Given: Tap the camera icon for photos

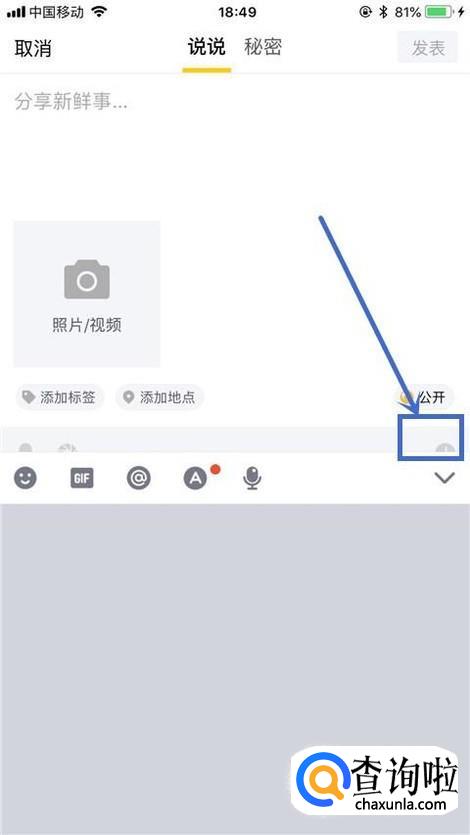Looking at the screenshot, I should pos(87,279).
